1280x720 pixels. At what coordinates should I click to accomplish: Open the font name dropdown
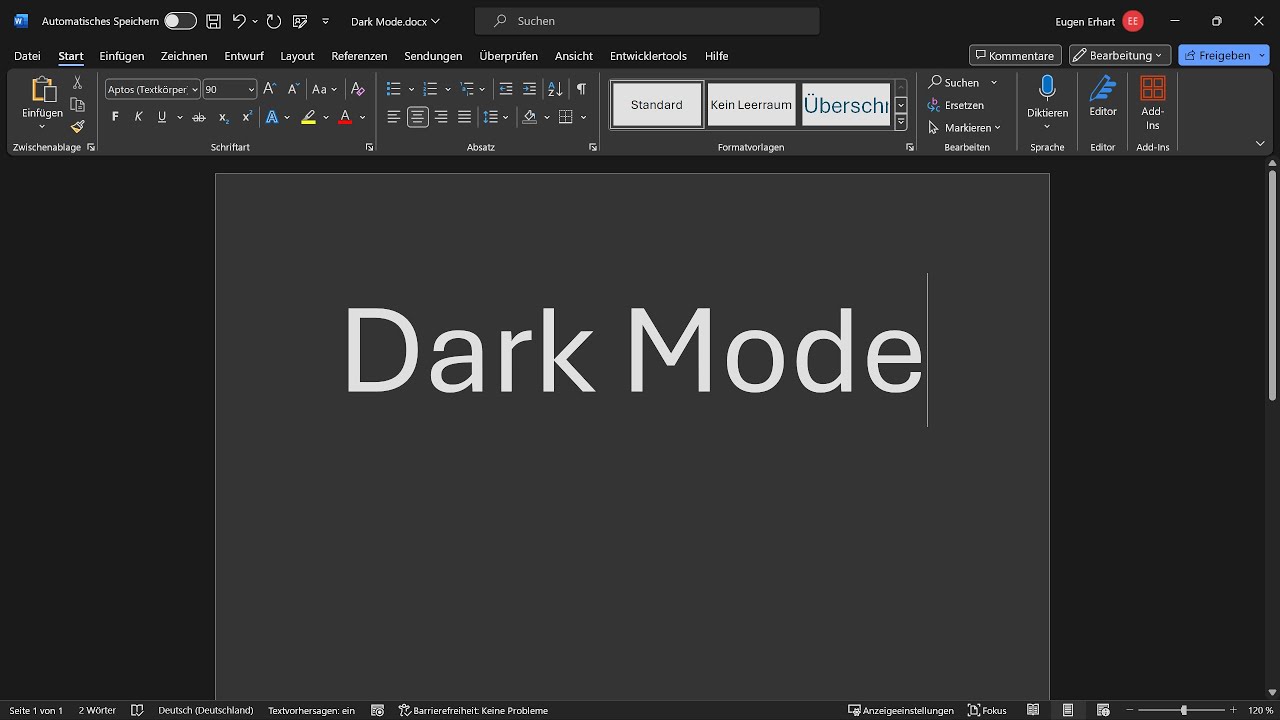point(195,89)
